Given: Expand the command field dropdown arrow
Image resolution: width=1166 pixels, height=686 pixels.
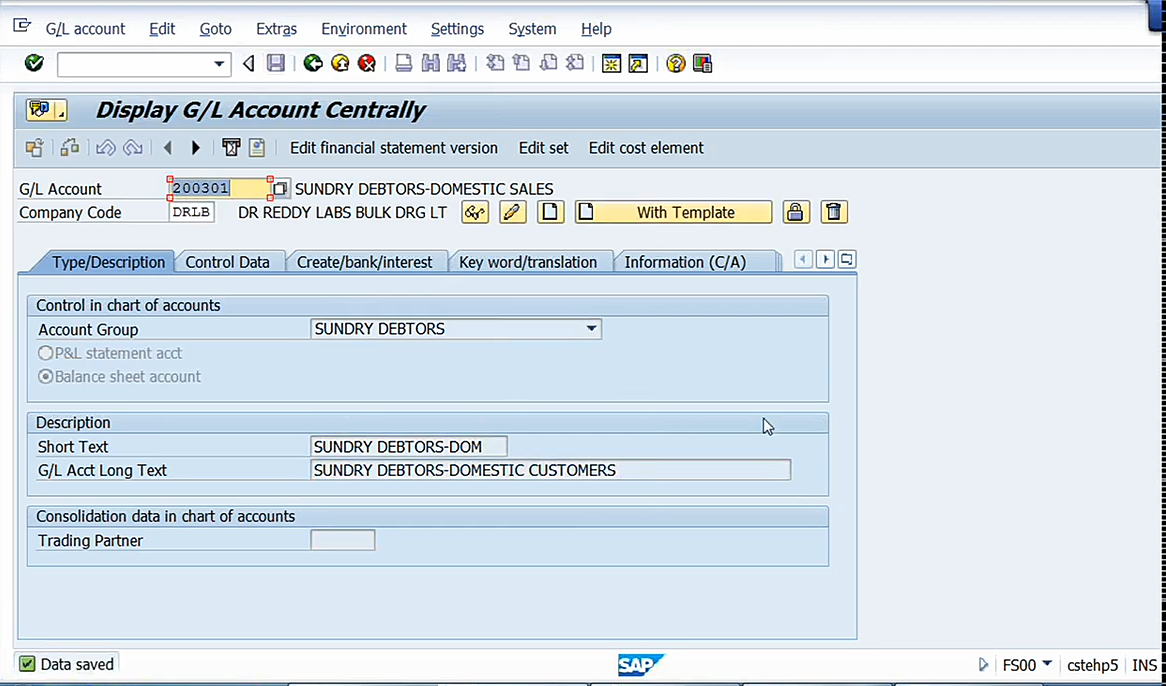Looking at the screenshot, I should click(219, 64).
